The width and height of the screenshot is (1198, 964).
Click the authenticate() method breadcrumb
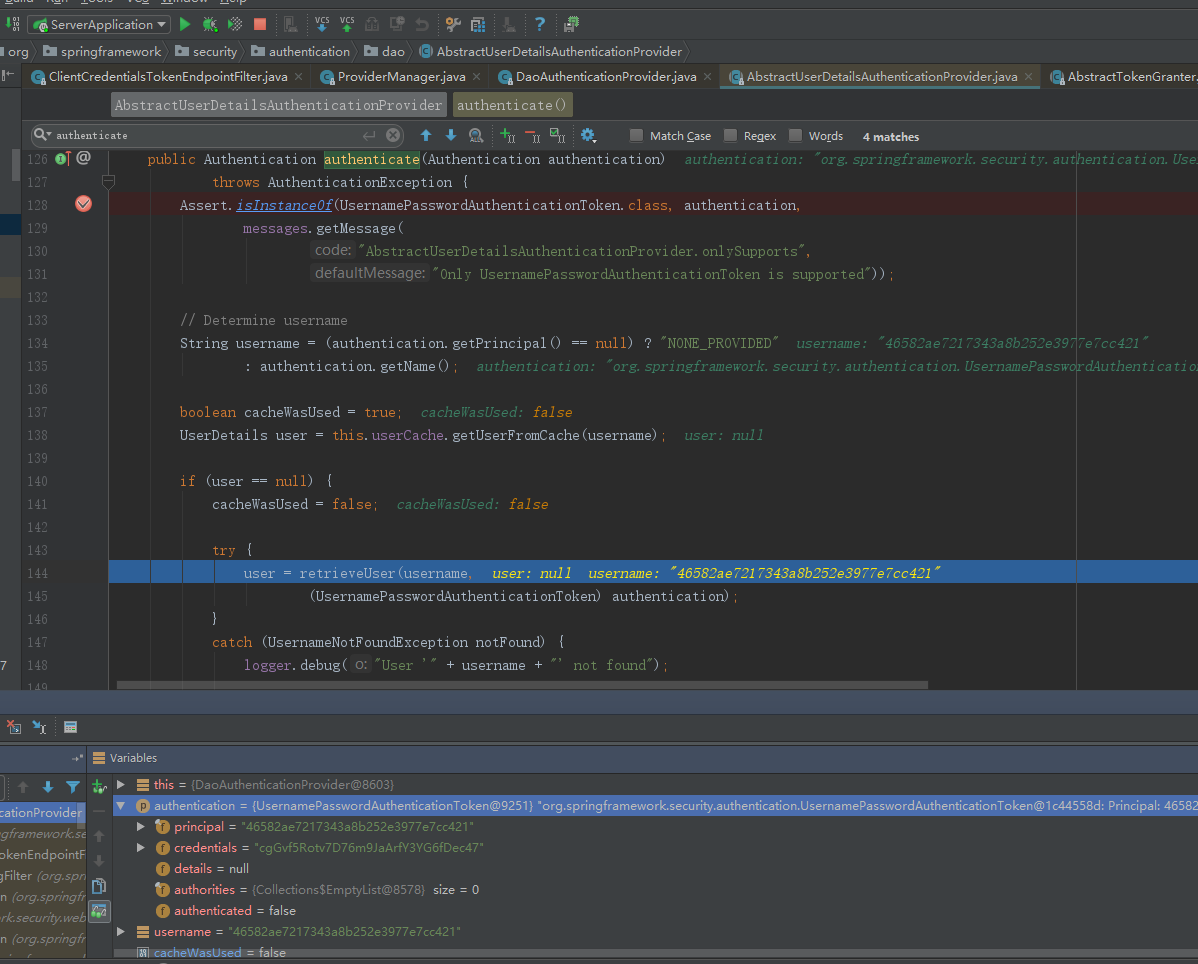pyautogui.click(x=512, y=105)
